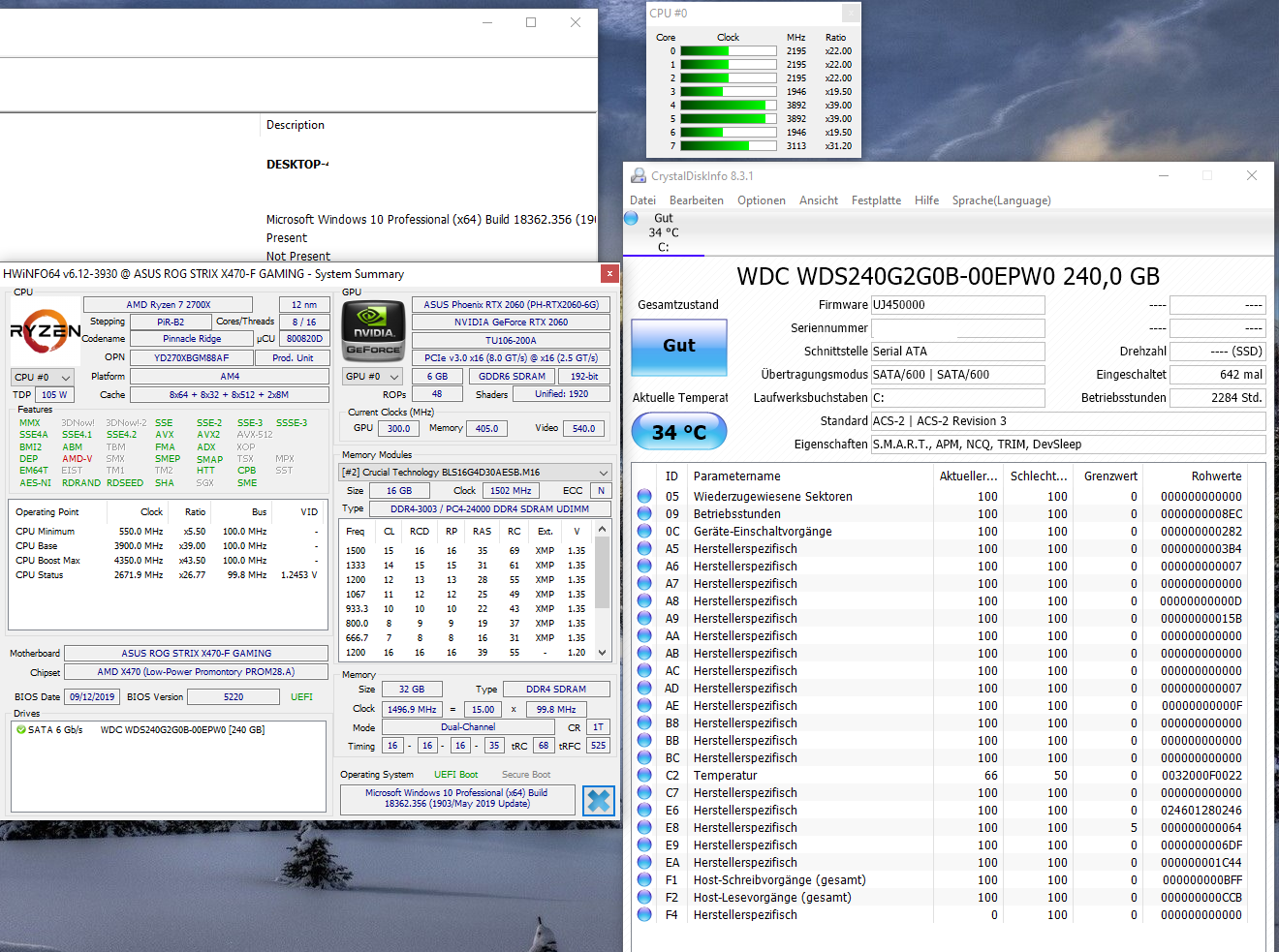
Task: Click the CrystalDiskInfo title bar app icon
Action: pos(639,176)
